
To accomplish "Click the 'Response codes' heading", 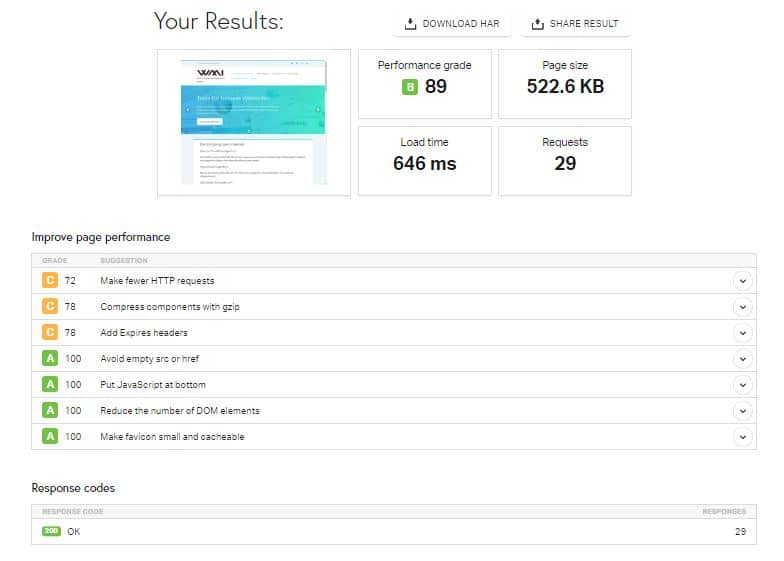I will [73, 488].
